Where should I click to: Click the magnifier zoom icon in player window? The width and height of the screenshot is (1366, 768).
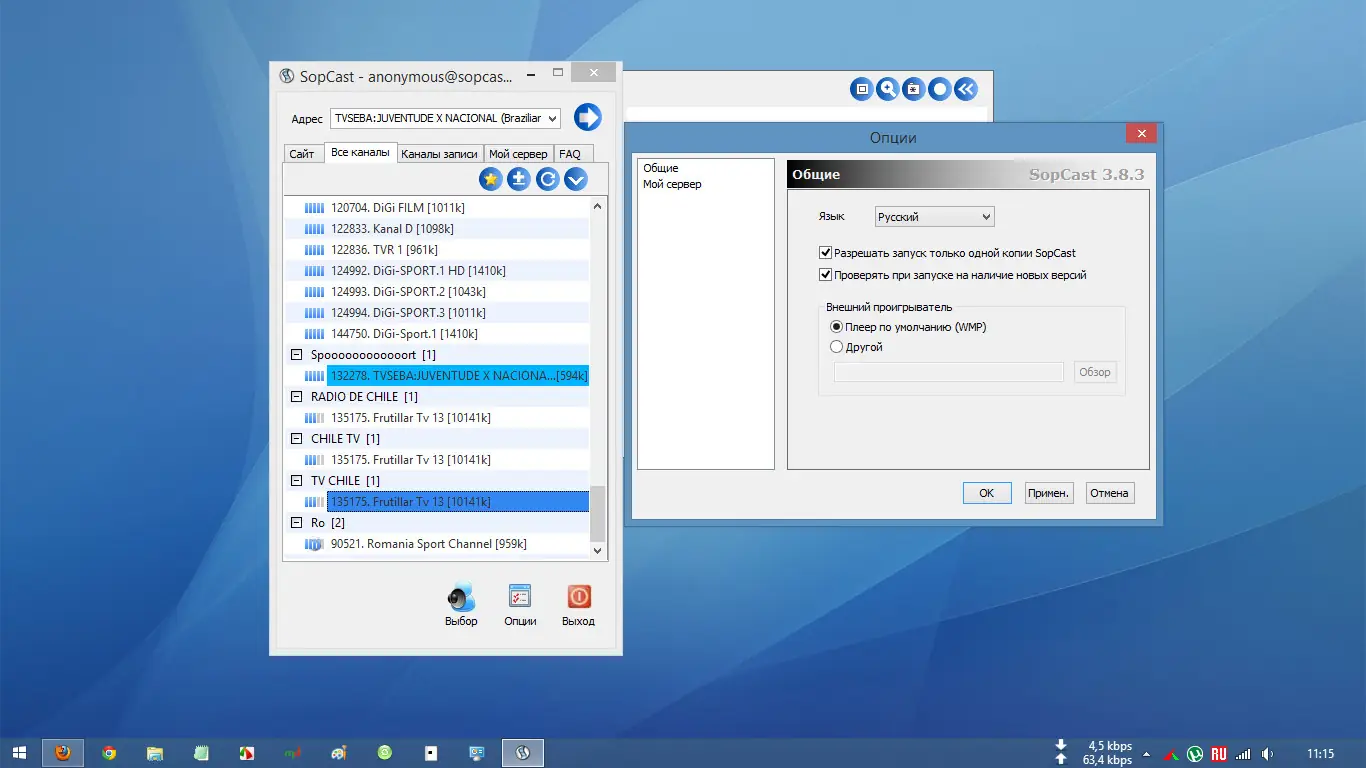point(888,89)
